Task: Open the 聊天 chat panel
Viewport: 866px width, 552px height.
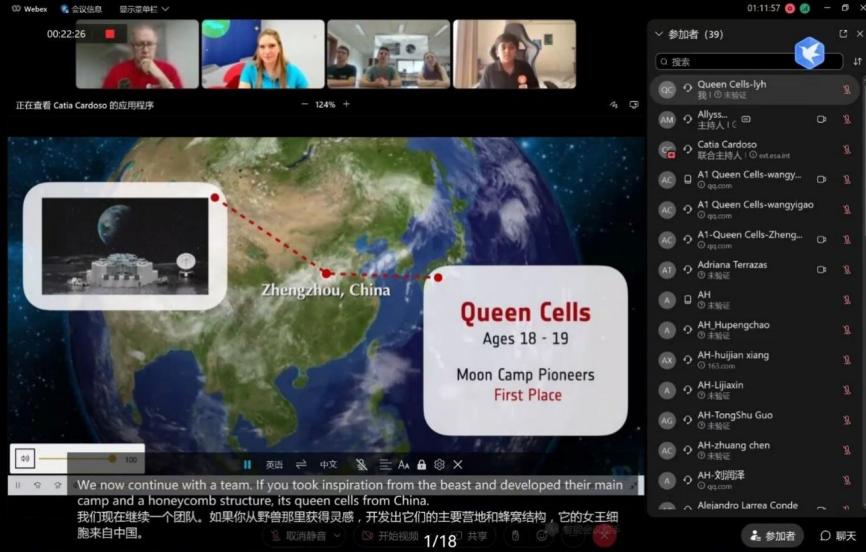Action: coord(838,536)
